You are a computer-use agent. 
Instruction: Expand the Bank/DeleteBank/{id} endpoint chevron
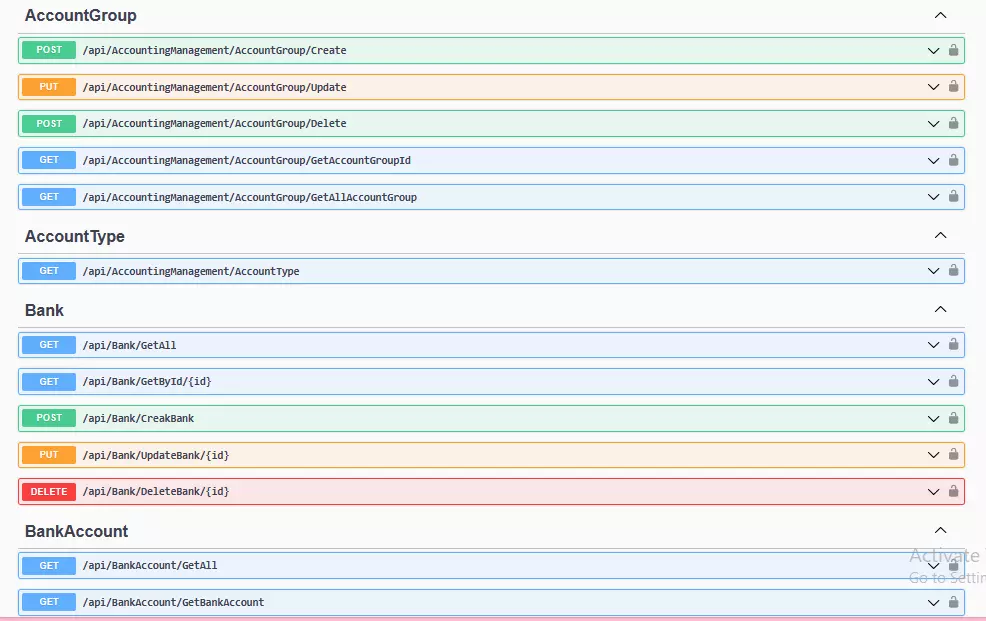(x=933, y=492)
